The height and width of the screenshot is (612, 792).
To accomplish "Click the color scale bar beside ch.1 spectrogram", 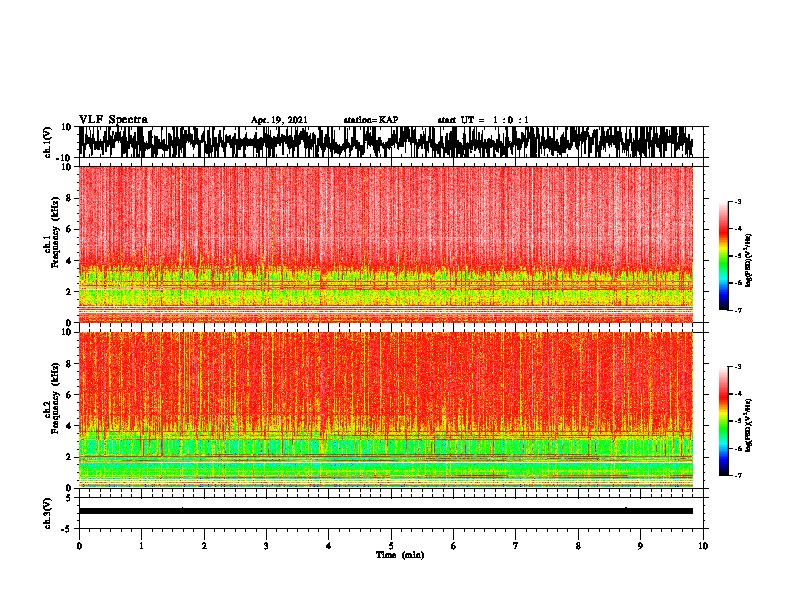I will 723,256.
